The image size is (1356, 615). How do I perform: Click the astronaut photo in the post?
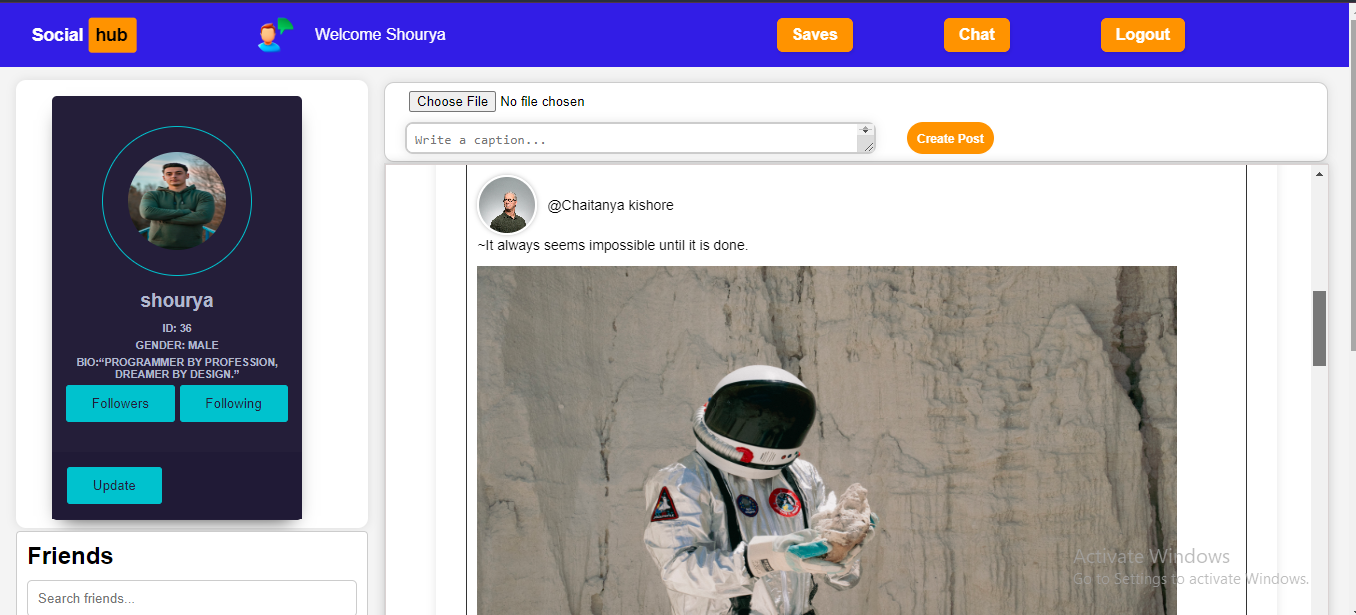tap(826, 440)
